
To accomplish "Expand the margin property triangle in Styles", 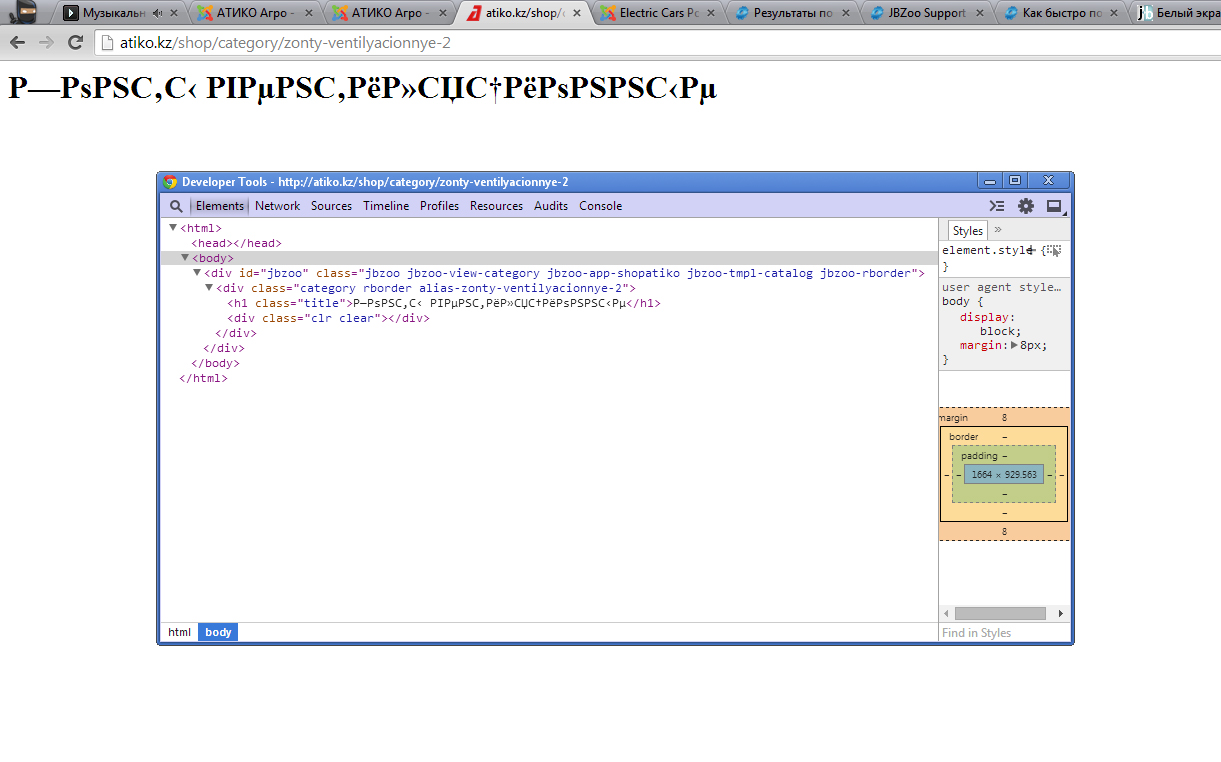I will pos(1014,345).
